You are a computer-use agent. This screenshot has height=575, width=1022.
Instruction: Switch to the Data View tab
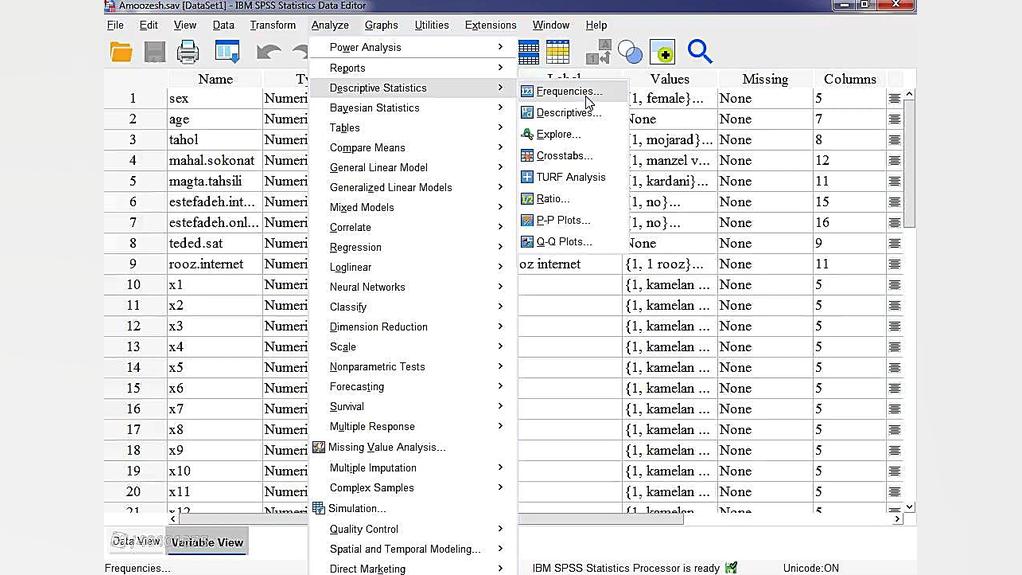[x=135, y=541]
